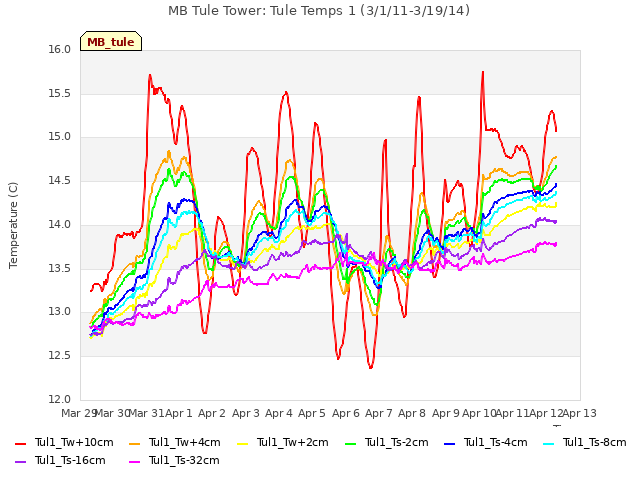Click the Mar 31 x-axis date label
The image size is (640, 480).
click(146, 413)
